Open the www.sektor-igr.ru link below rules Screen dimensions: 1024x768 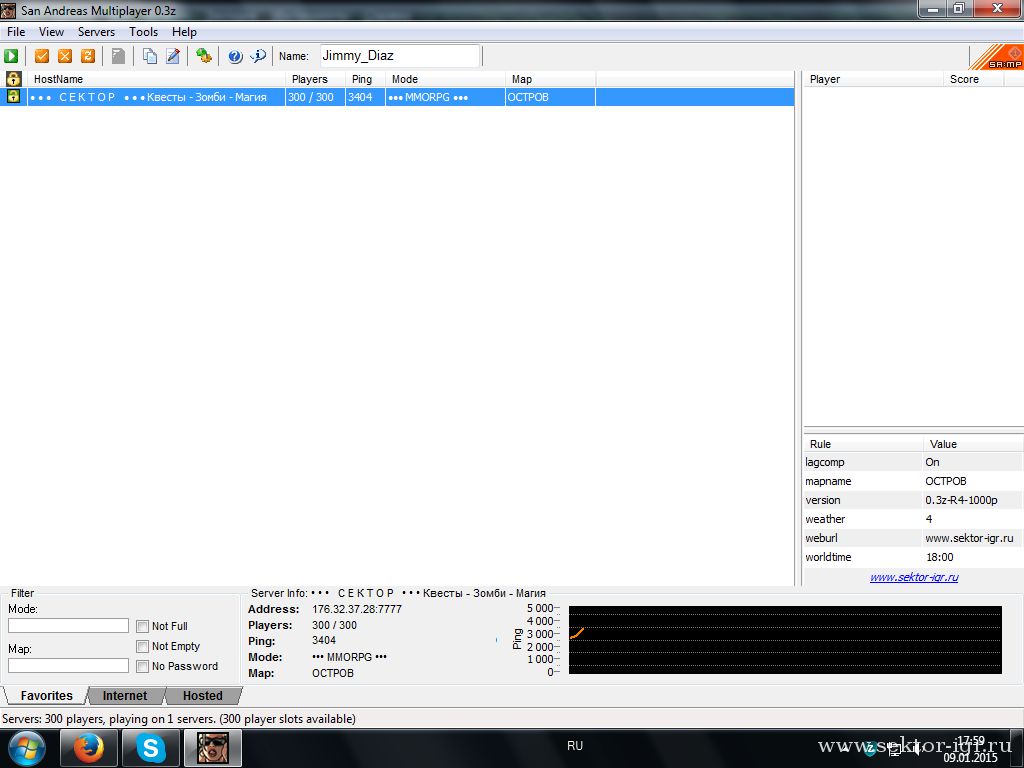pos(914,577)
